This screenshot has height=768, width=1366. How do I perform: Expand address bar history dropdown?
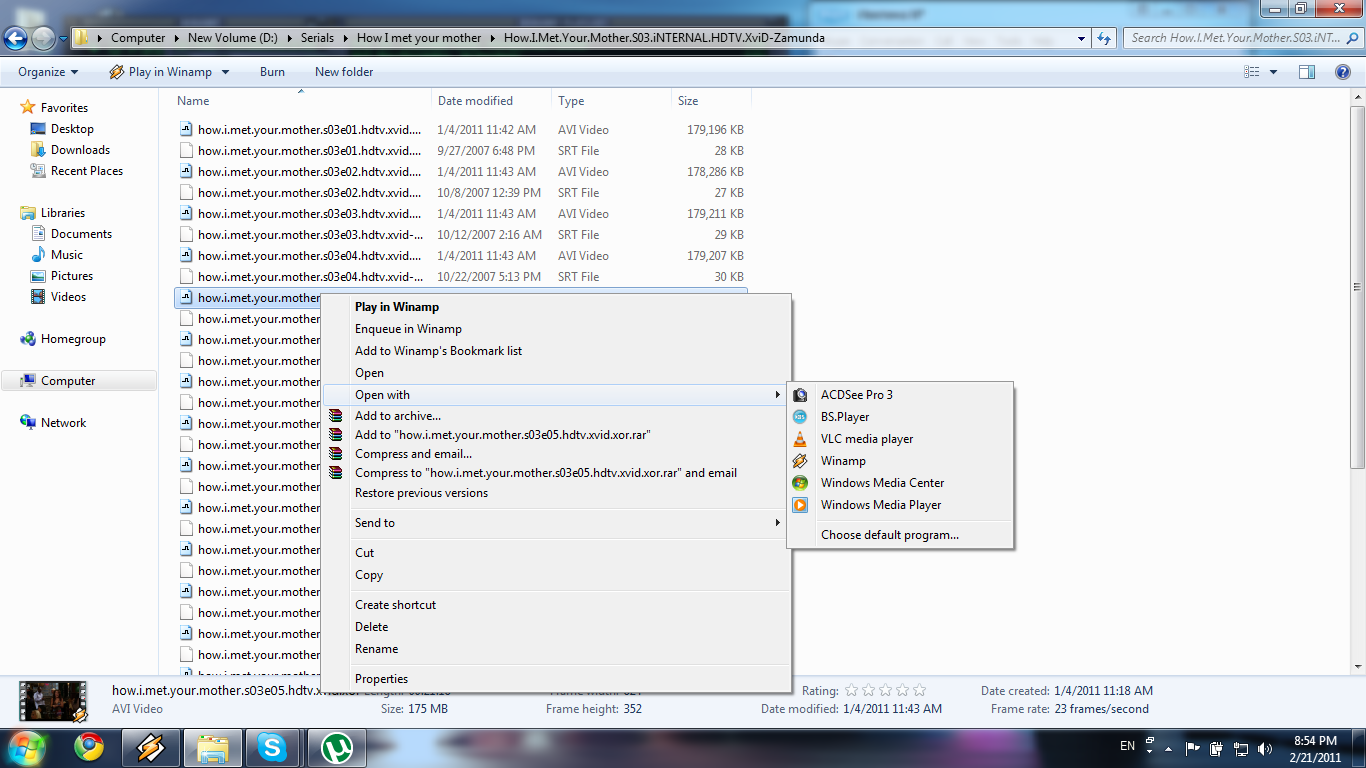[x=1081, y=38]
